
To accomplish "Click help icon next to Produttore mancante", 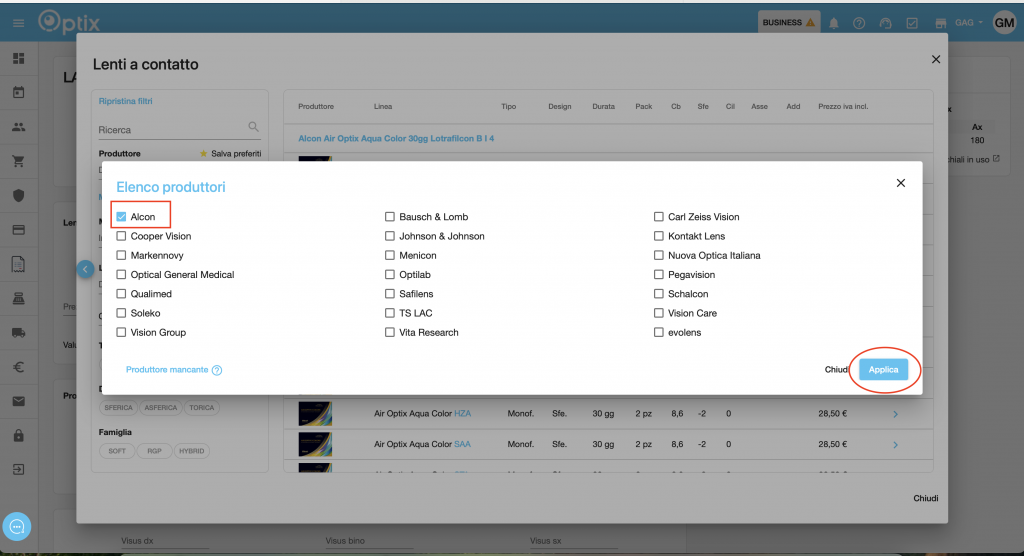I will [217, 370].
